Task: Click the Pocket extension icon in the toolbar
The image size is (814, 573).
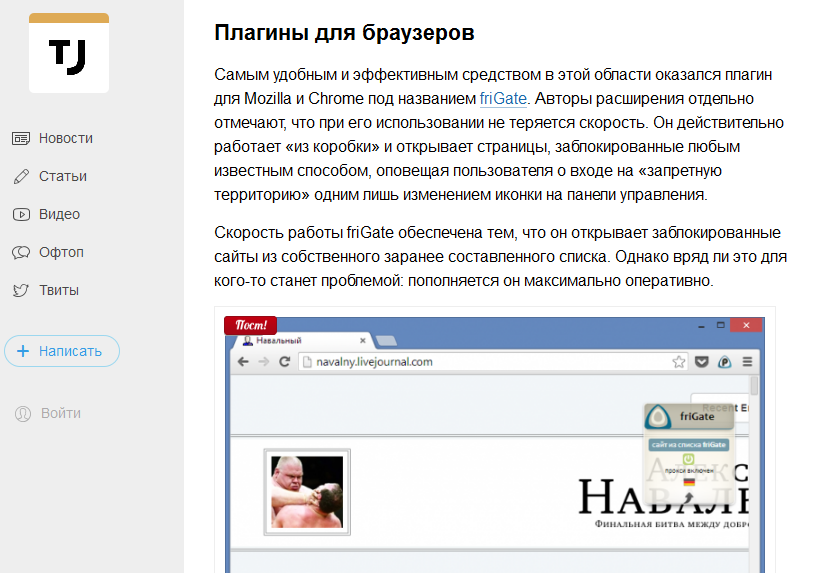Action: tap(701, 362)
